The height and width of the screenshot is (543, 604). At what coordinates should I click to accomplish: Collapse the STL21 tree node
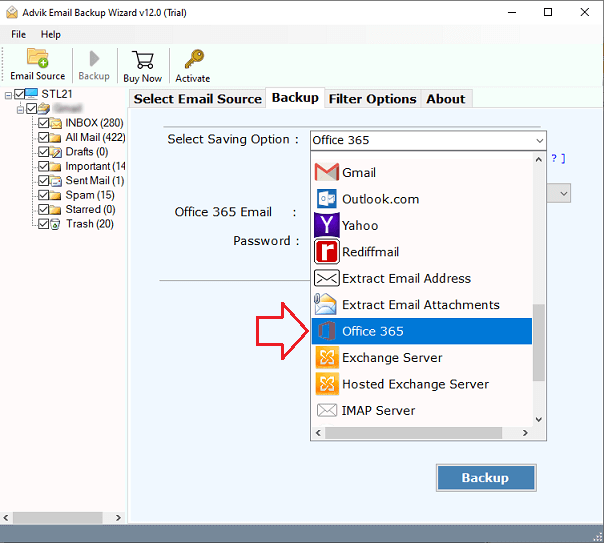click(8, 95)
